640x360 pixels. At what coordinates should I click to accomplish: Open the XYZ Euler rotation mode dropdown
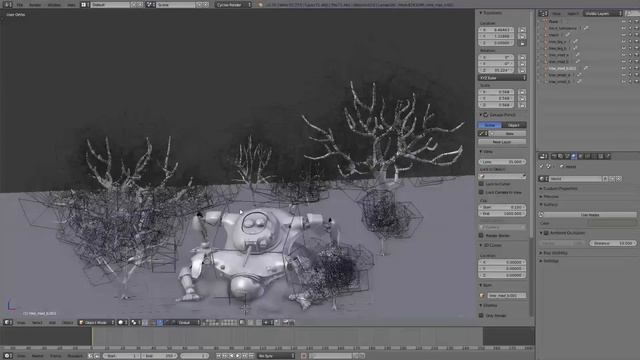pos(502,78)
